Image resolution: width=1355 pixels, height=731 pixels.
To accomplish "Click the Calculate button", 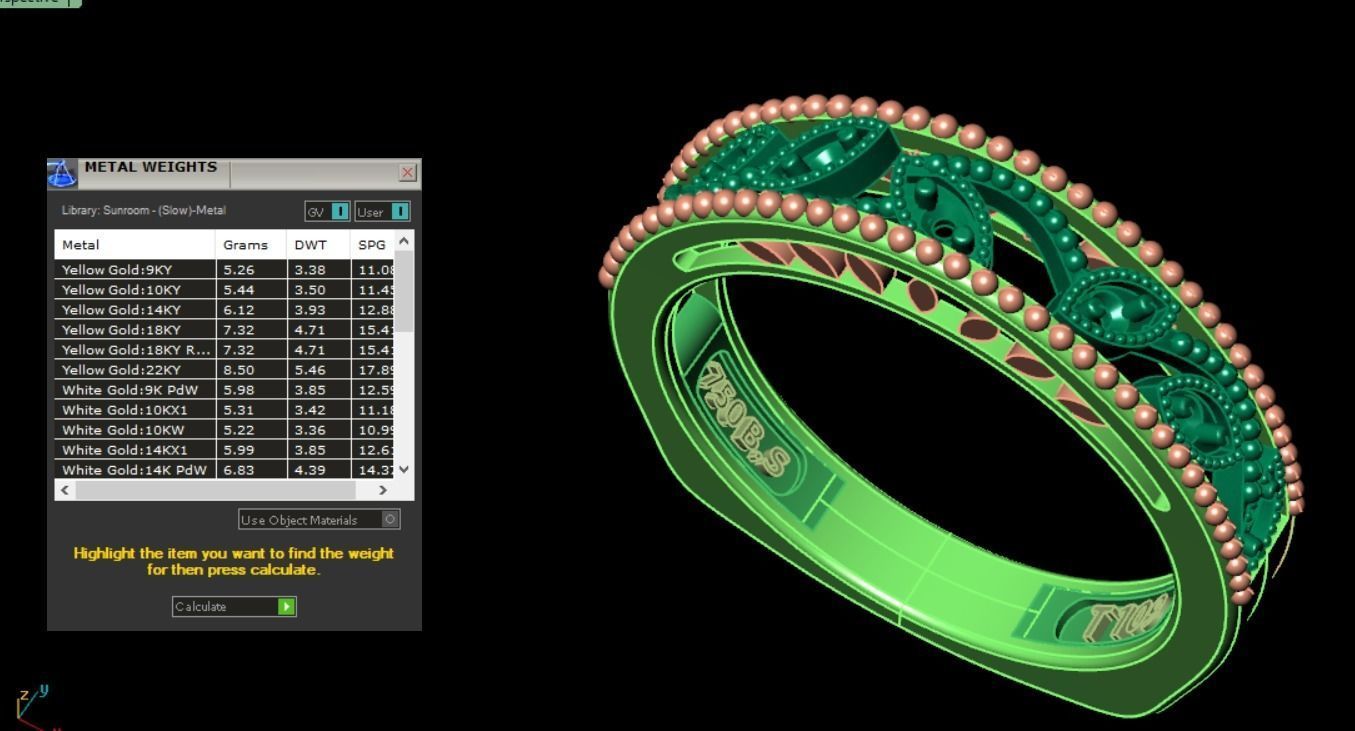I will [x=234, y=607].
